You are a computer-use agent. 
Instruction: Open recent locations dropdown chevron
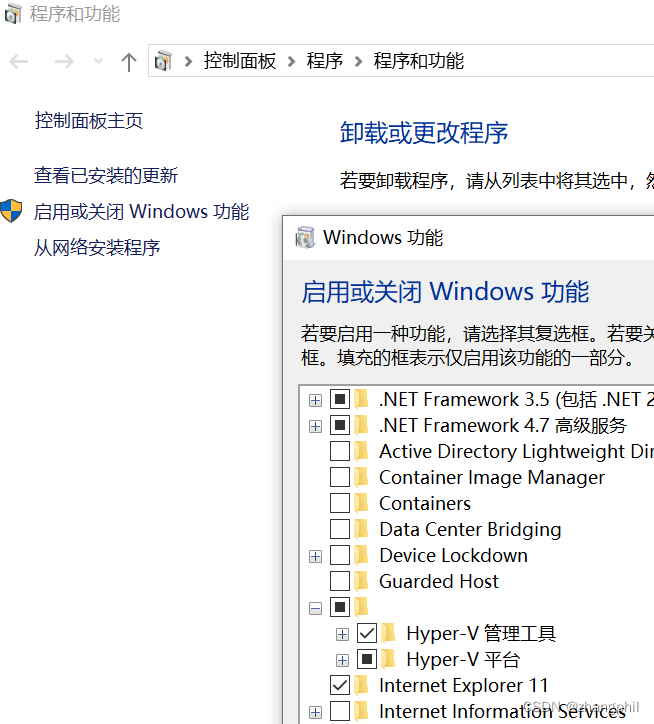point(98,60)
